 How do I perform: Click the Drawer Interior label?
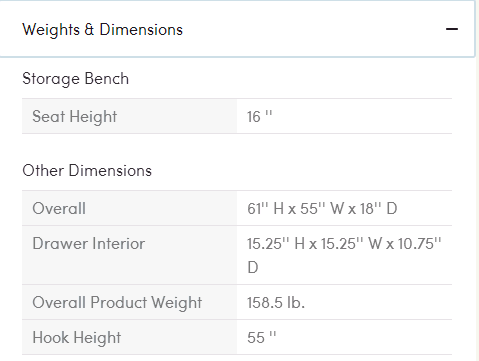pos(89,244)
